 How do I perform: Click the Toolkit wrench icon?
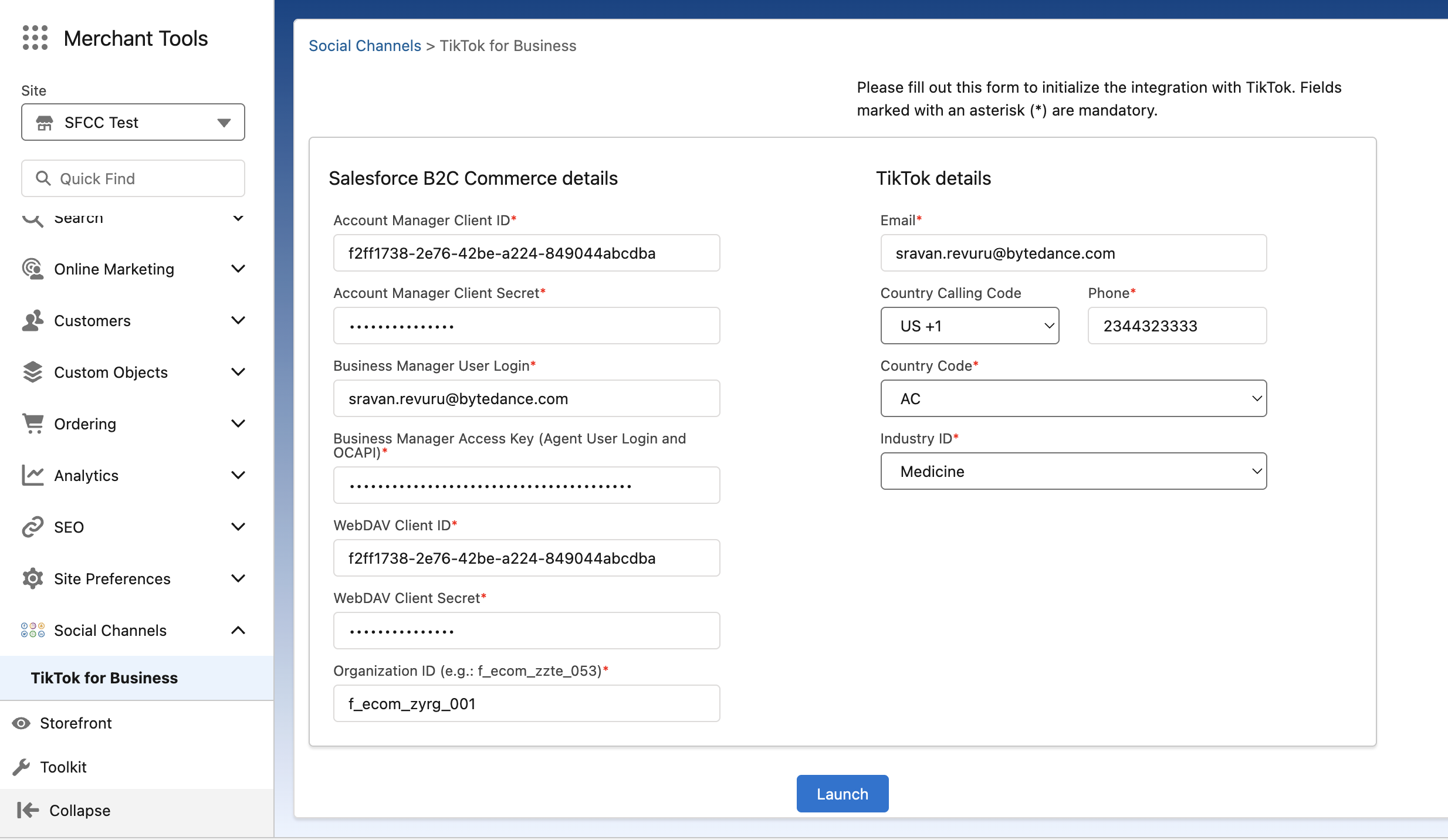click(21, 767)
